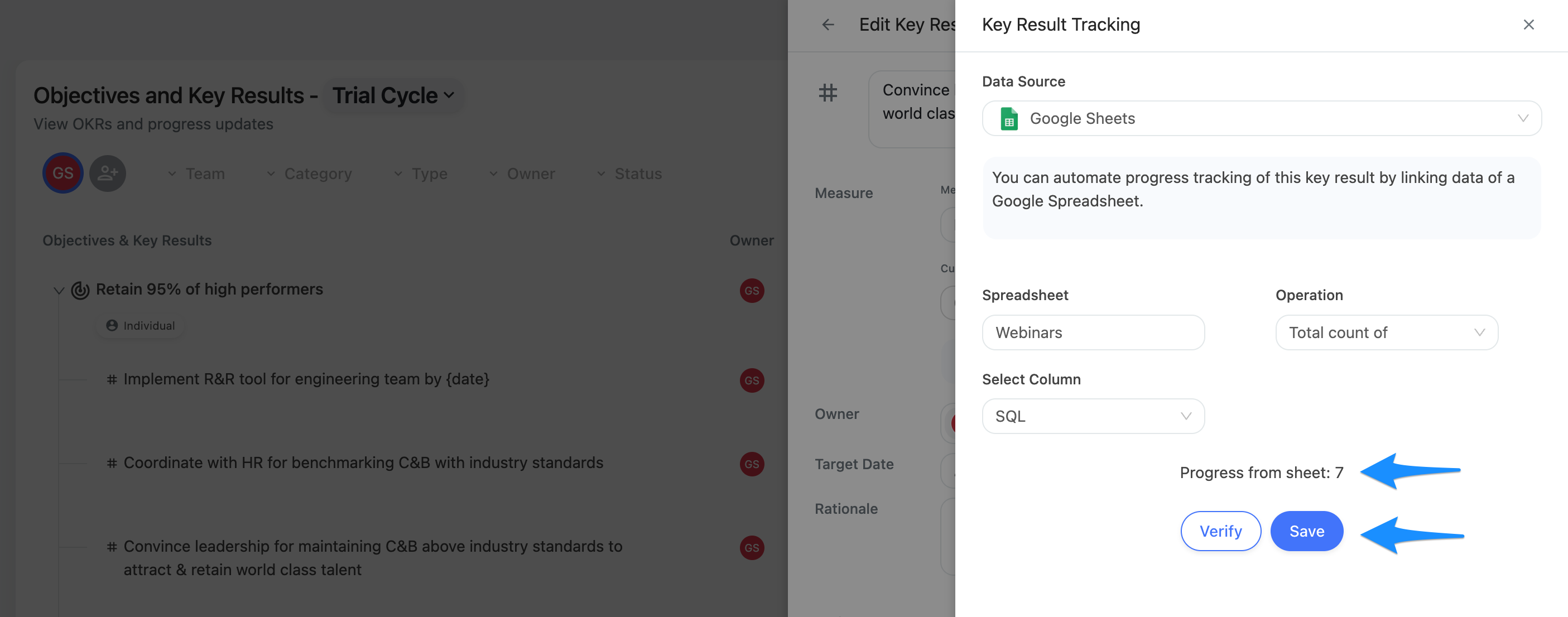This screenshot has width=1568, height=617.
Task: Open Coordinate with HR for benchmarking key result
Action: 363,463
